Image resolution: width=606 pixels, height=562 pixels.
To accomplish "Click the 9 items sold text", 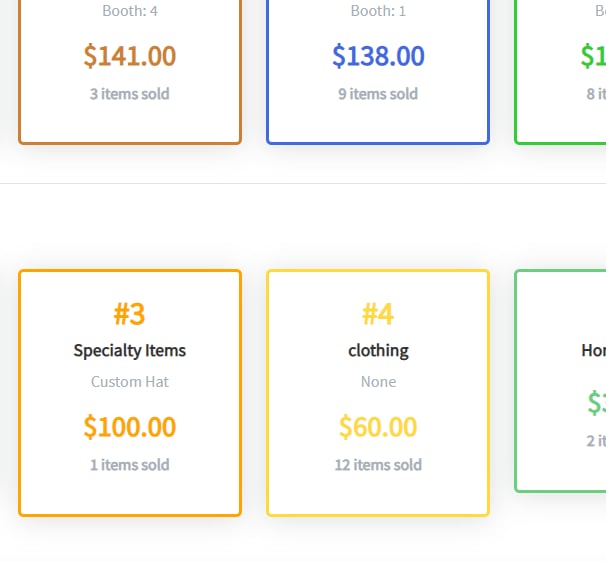I will [378, 94].
